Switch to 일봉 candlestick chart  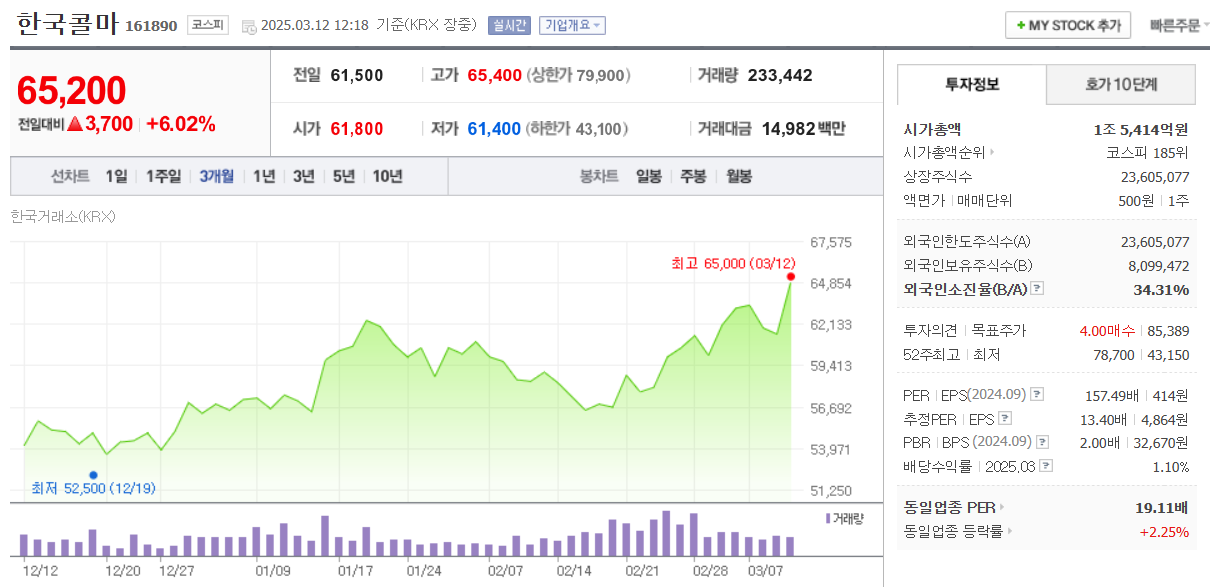coord(649,176)
